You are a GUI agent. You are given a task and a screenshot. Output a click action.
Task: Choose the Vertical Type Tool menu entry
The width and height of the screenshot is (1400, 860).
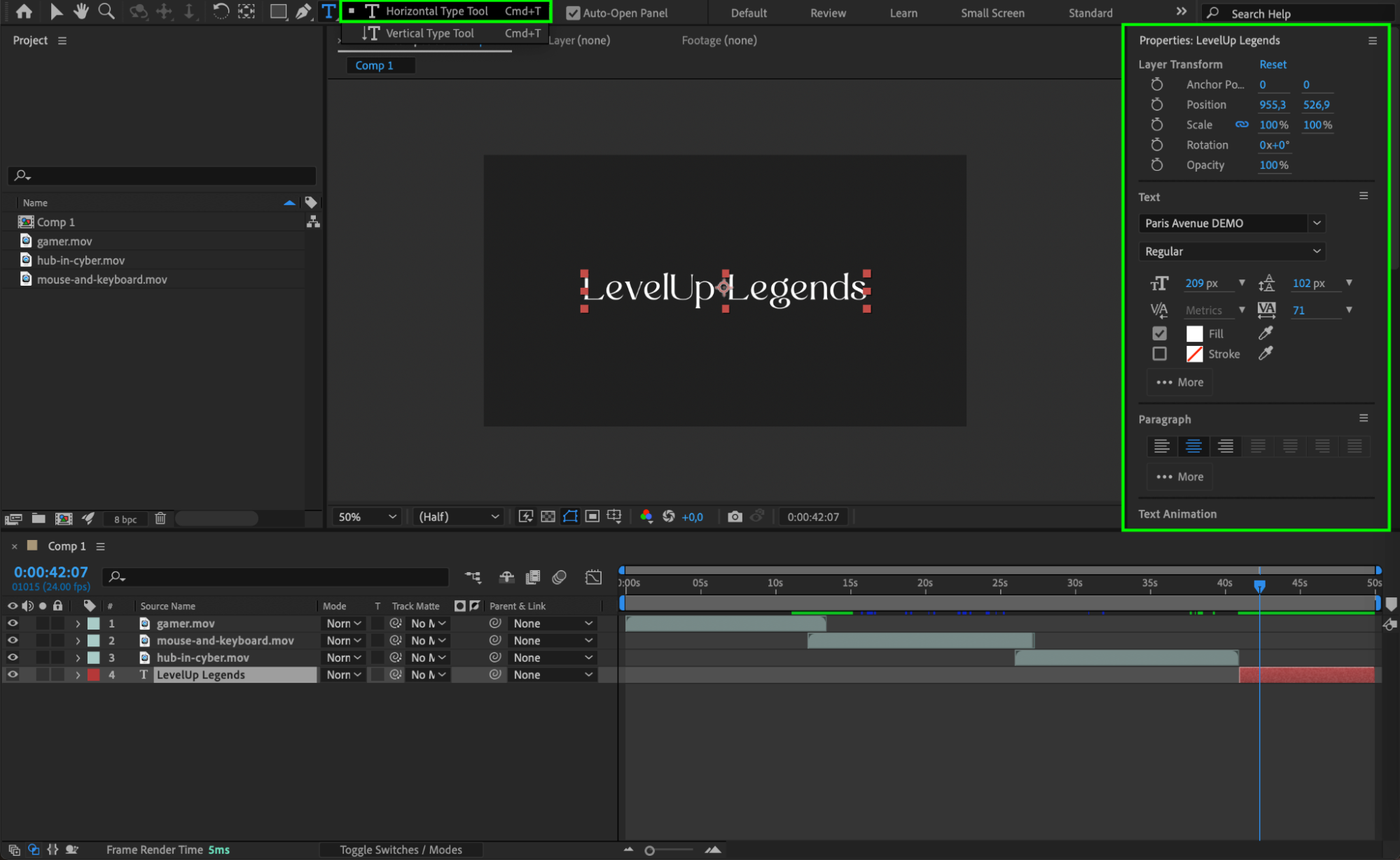pyautogui.click(x=430, y=33)
